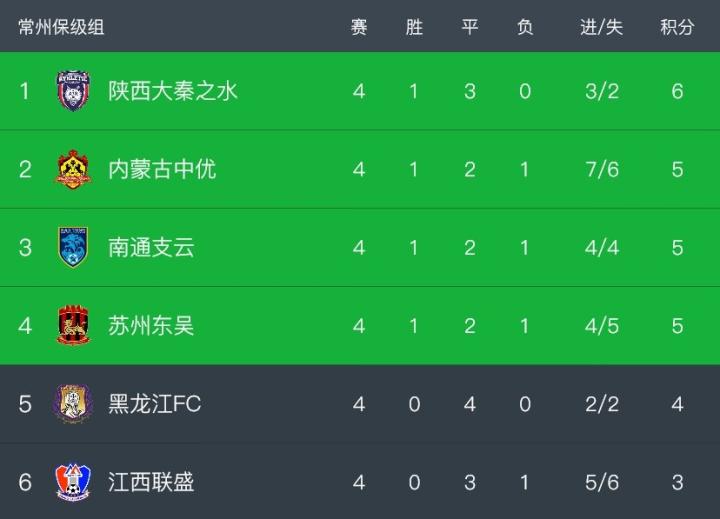Viewport: 720px width, 519px height.
Task: Tap the 苏州东吴 red striped crest
Action: [x=73, y=325]
